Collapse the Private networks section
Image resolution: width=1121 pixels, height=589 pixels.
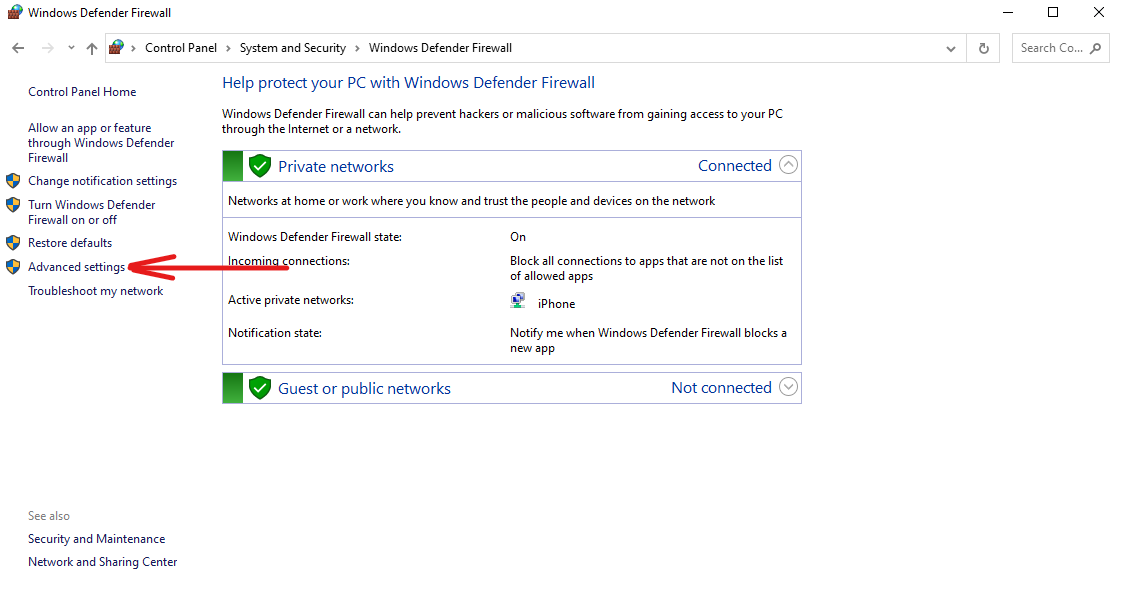coord(788,165)
